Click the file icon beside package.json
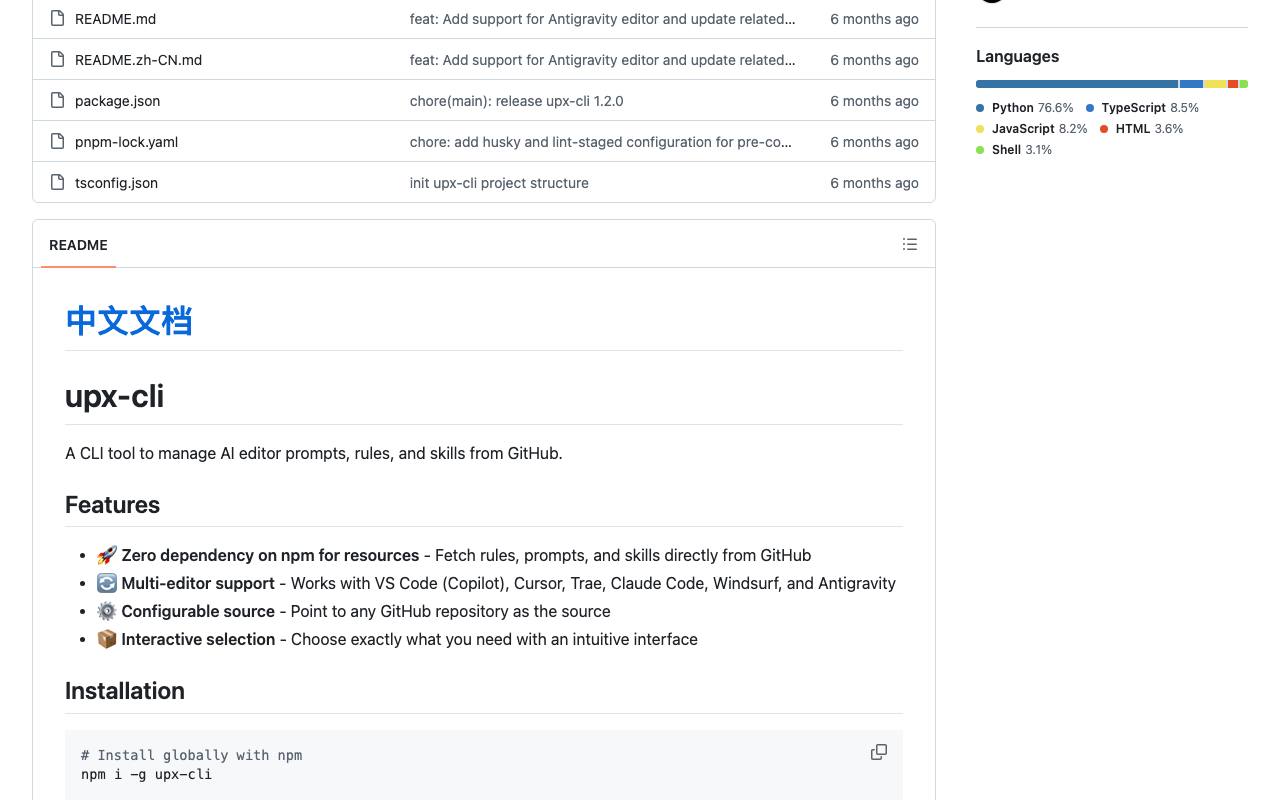 (57, 100)
